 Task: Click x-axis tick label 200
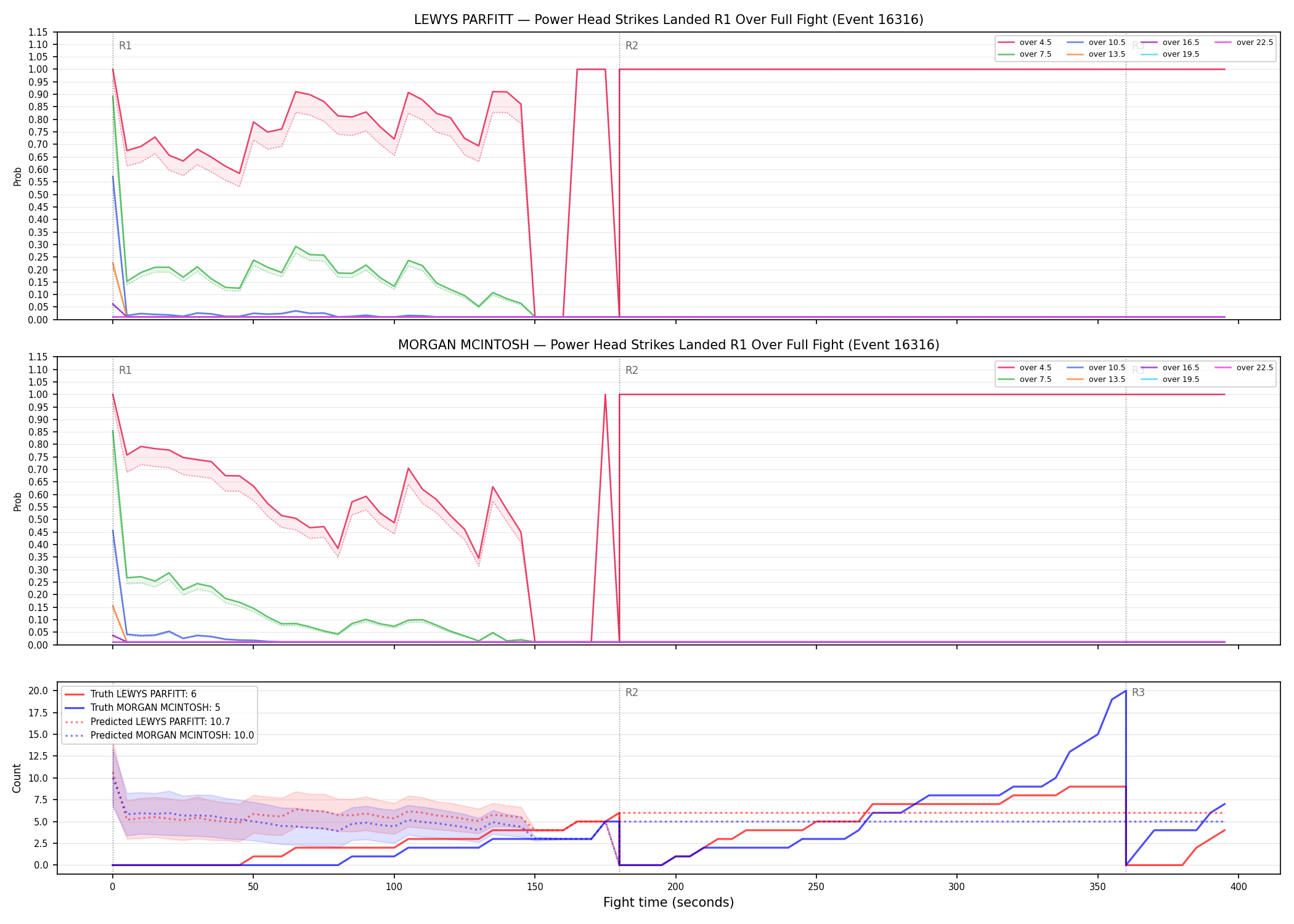[x=675, y=887]
